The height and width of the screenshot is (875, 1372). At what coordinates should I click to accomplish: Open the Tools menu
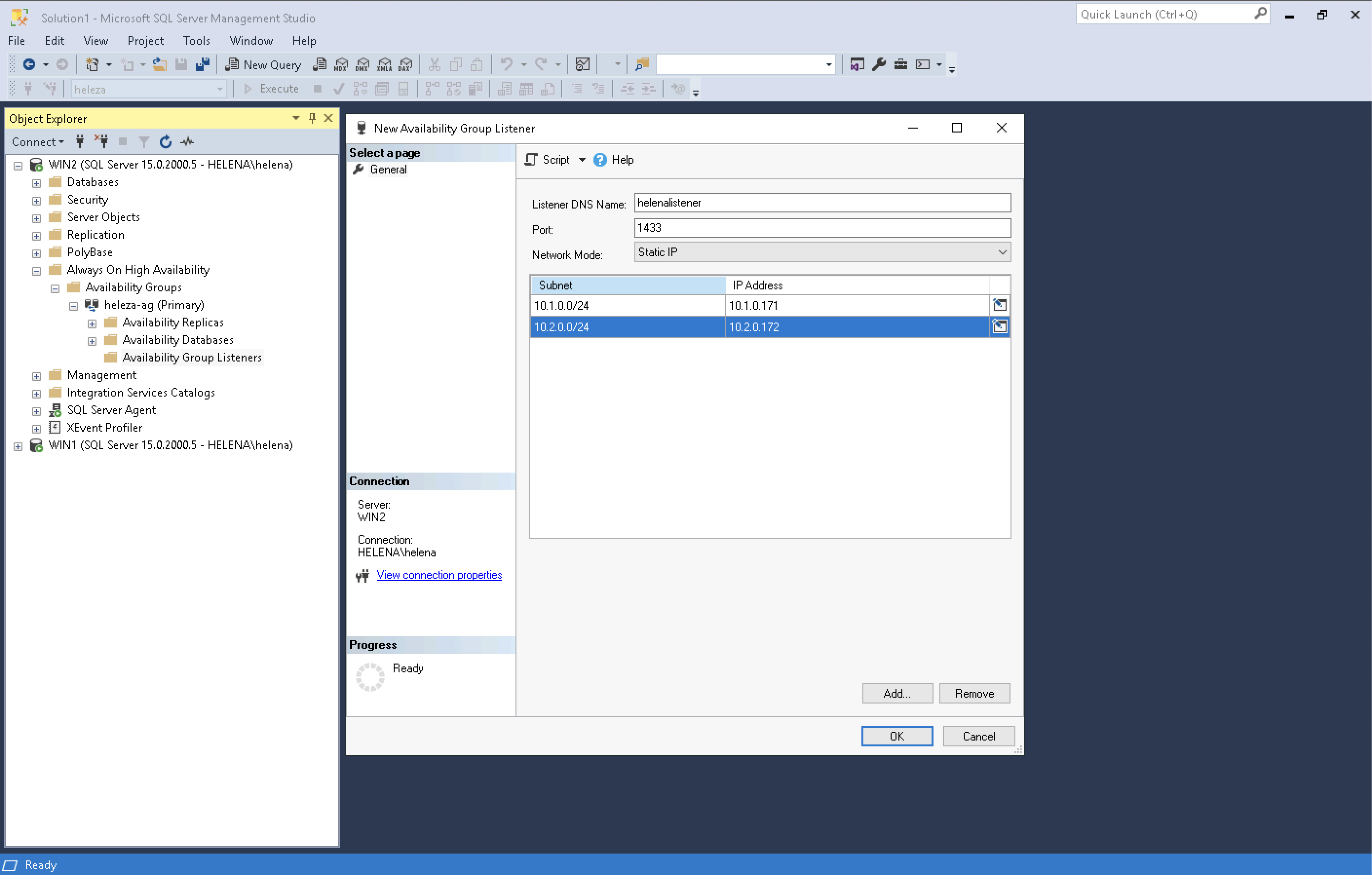click(196, 41)
